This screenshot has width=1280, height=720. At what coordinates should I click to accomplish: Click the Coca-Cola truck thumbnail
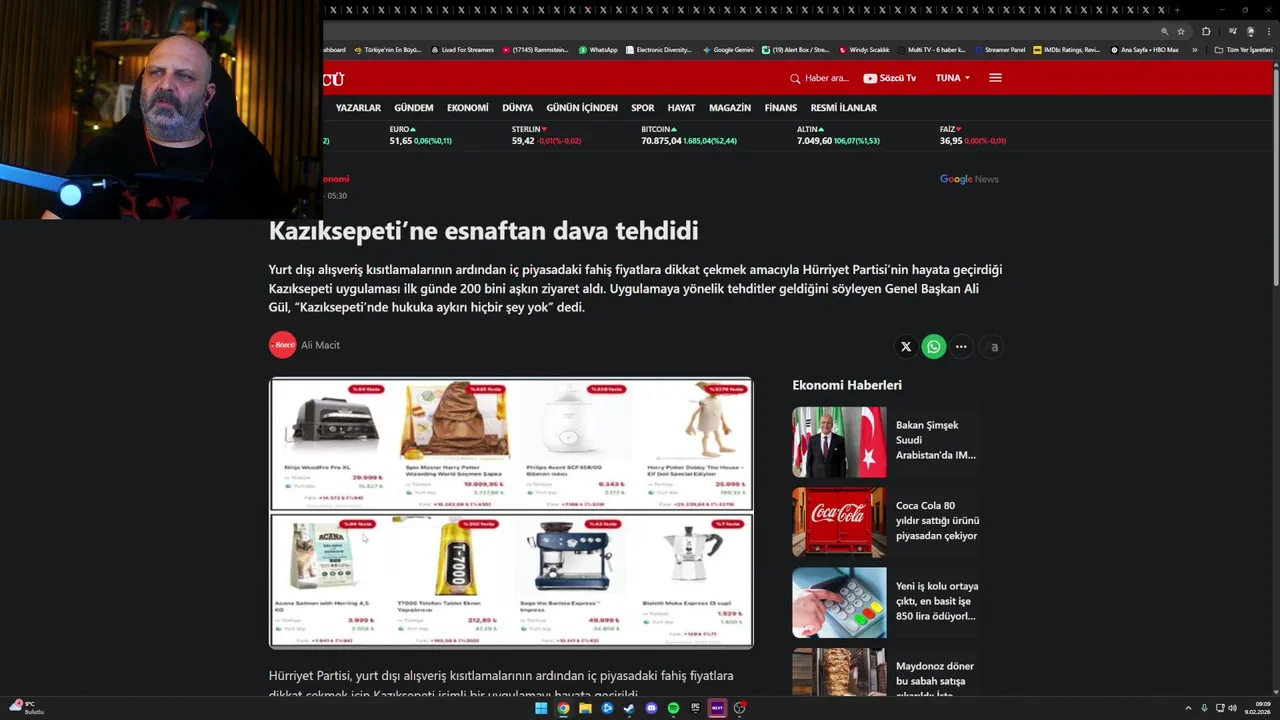839,522
